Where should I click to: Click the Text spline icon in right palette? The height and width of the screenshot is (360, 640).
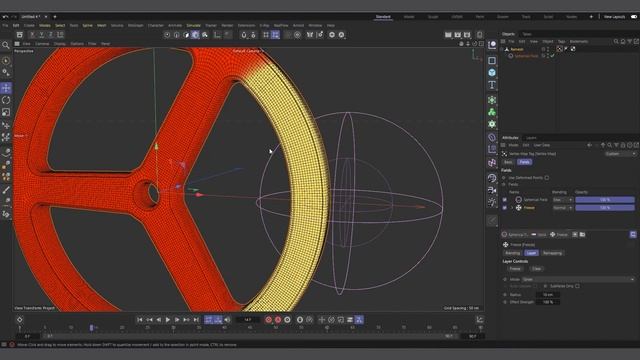492,85
